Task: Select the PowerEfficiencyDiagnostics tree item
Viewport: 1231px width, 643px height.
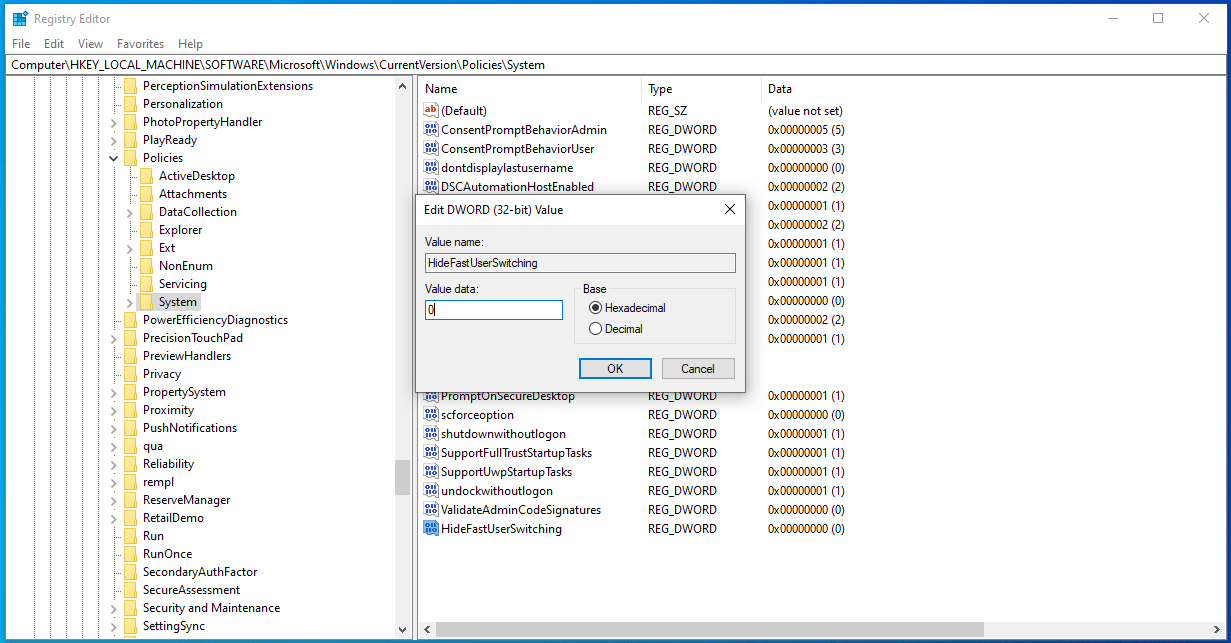Action: click(215, 320)
